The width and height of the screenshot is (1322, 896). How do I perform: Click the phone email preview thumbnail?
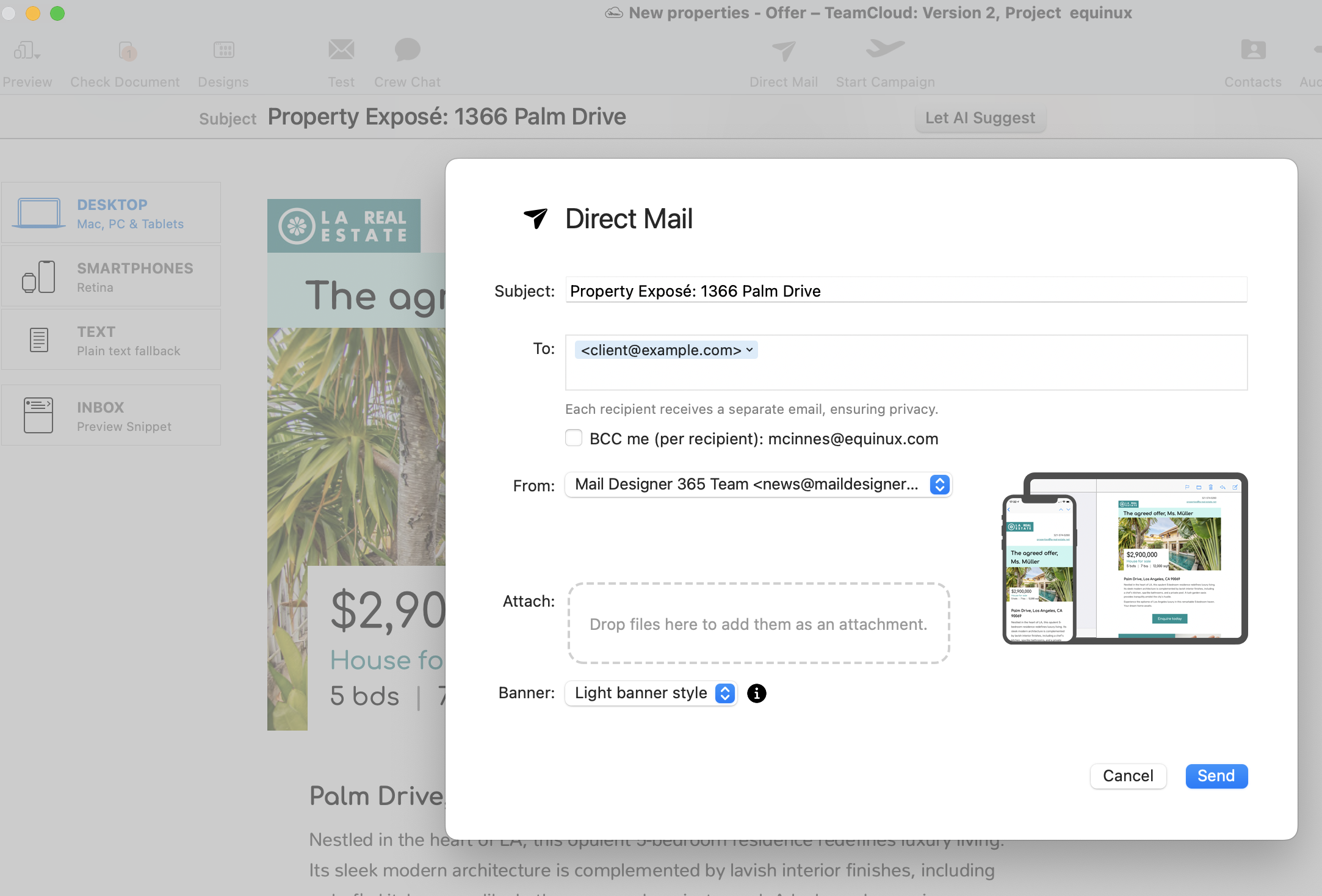coord(1039,569)
